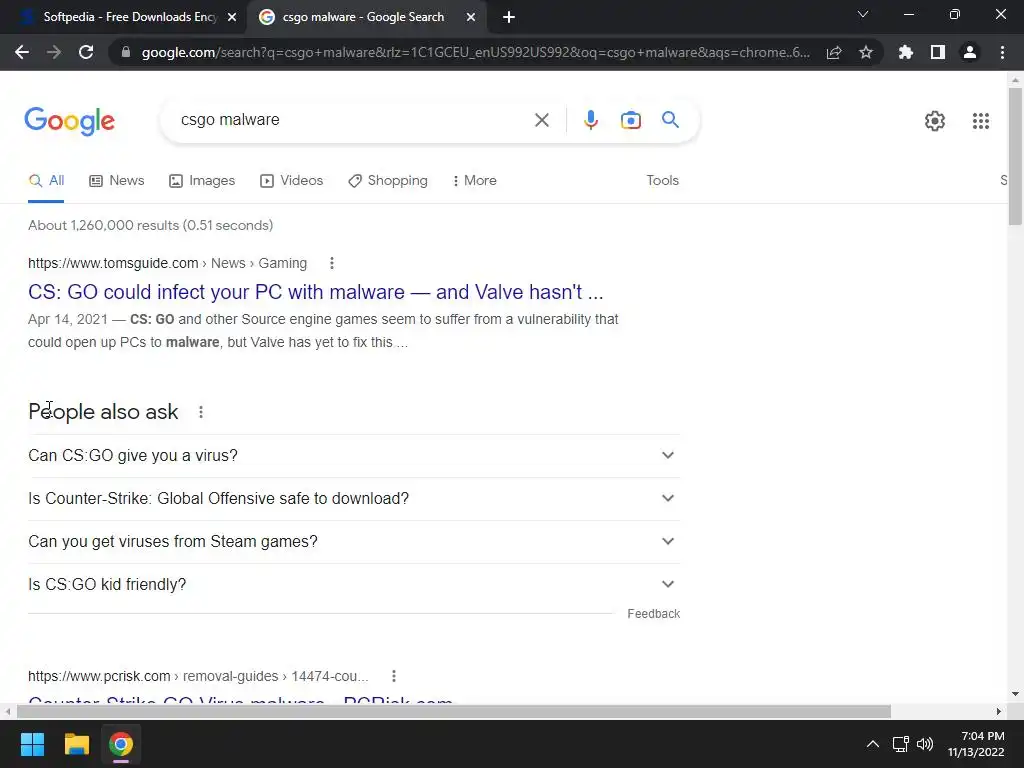Bookmark this page with the star icon
Image resolution: width=1024 pixels, height=768 pixels.
coord(865,52)
